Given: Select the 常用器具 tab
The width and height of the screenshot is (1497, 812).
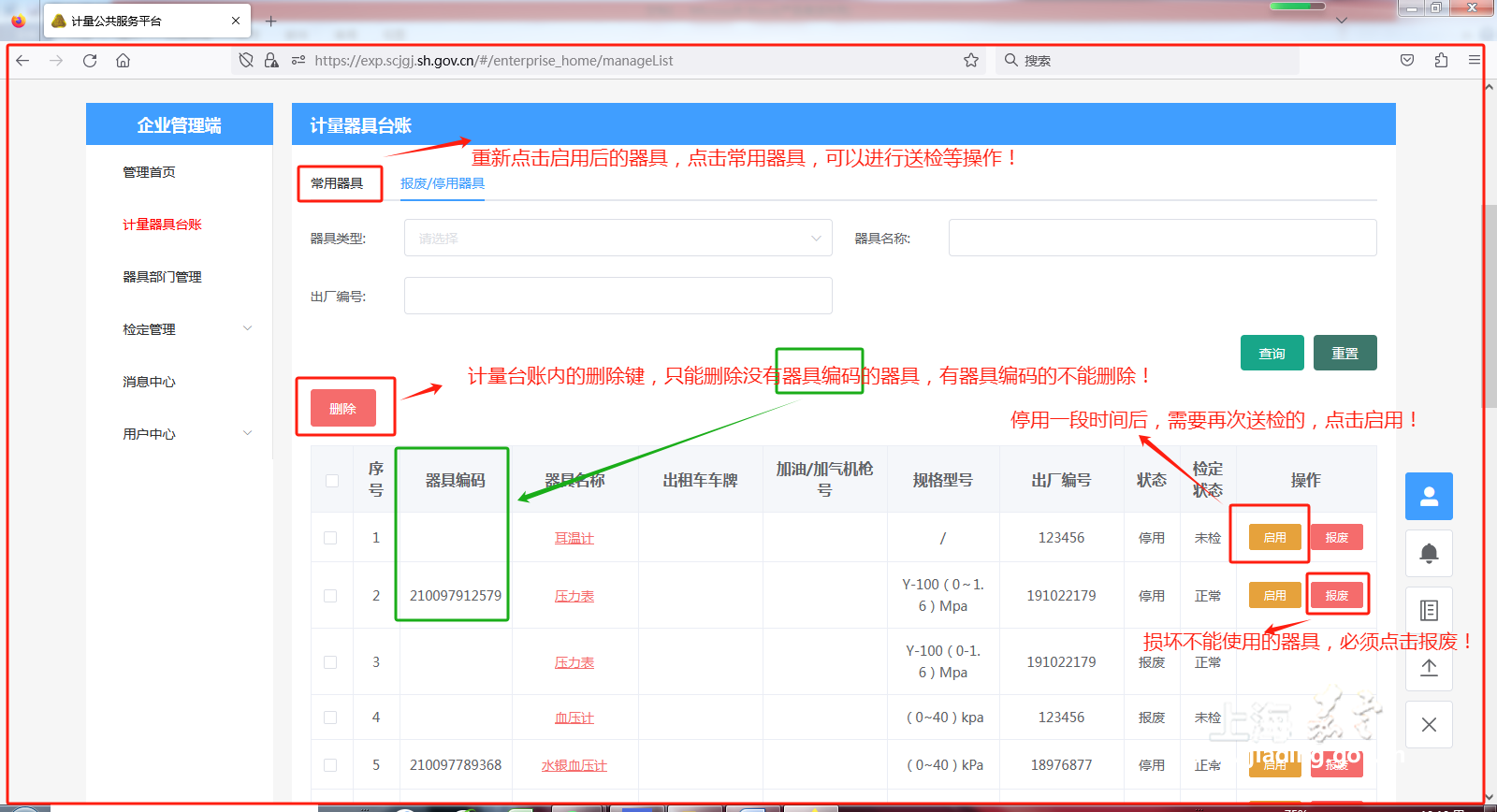Looking at the screenshot, I should tap(337, 183).
